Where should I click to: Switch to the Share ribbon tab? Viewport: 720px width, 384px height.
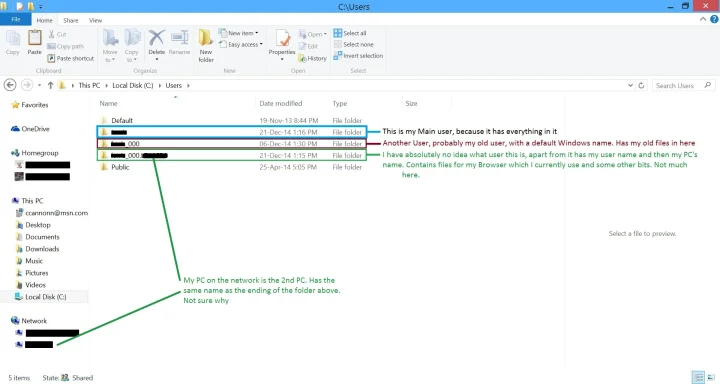[71, 20]
